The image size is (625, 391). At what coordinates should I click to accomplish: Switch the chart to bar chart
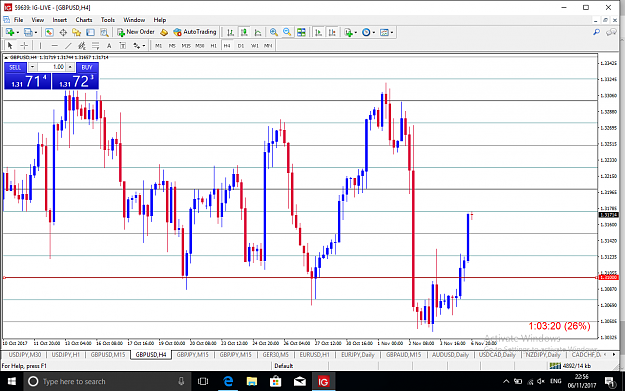(x=230, y=32)
